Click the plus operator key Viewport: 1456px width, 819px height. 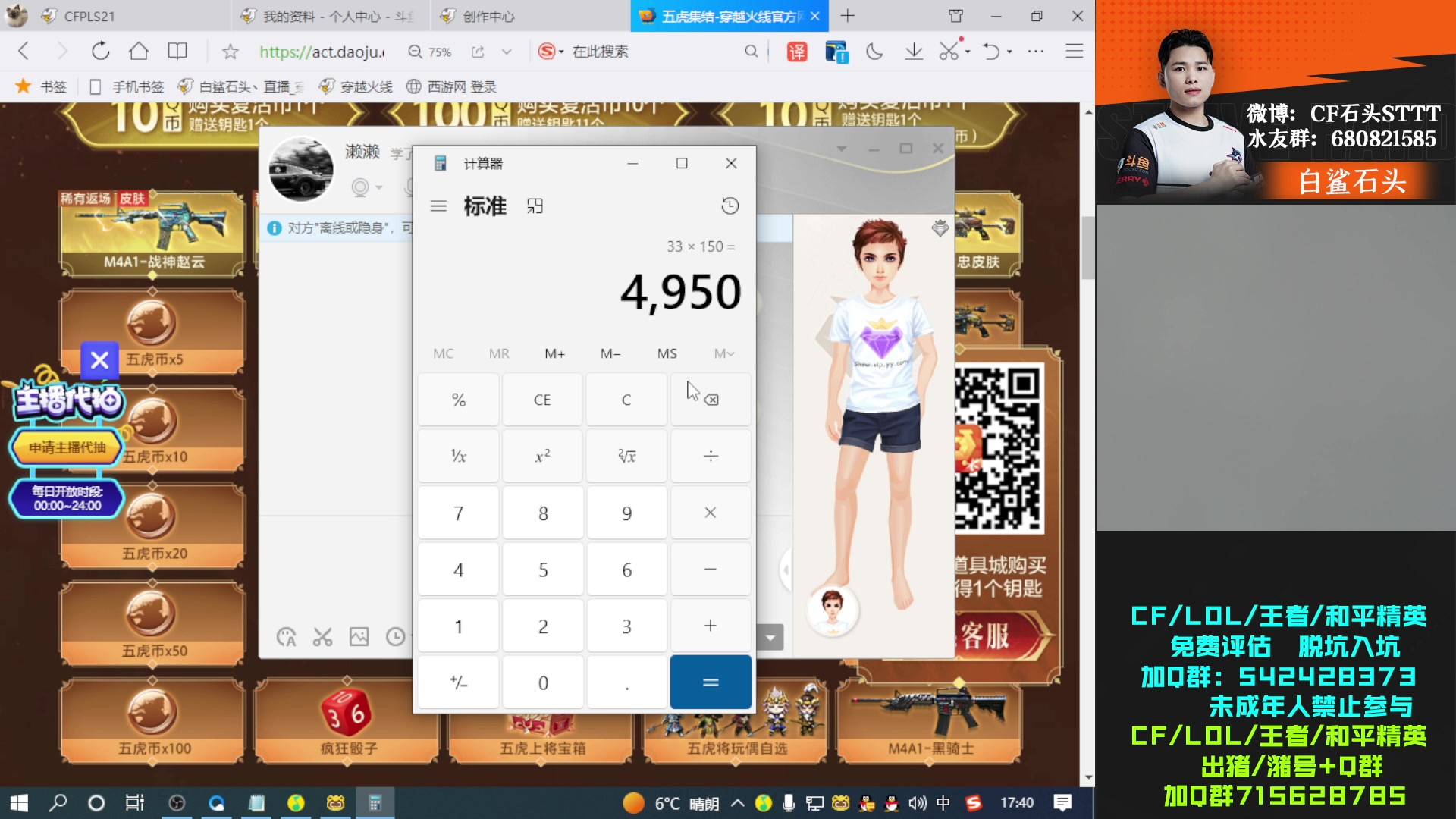click(711, 626)
